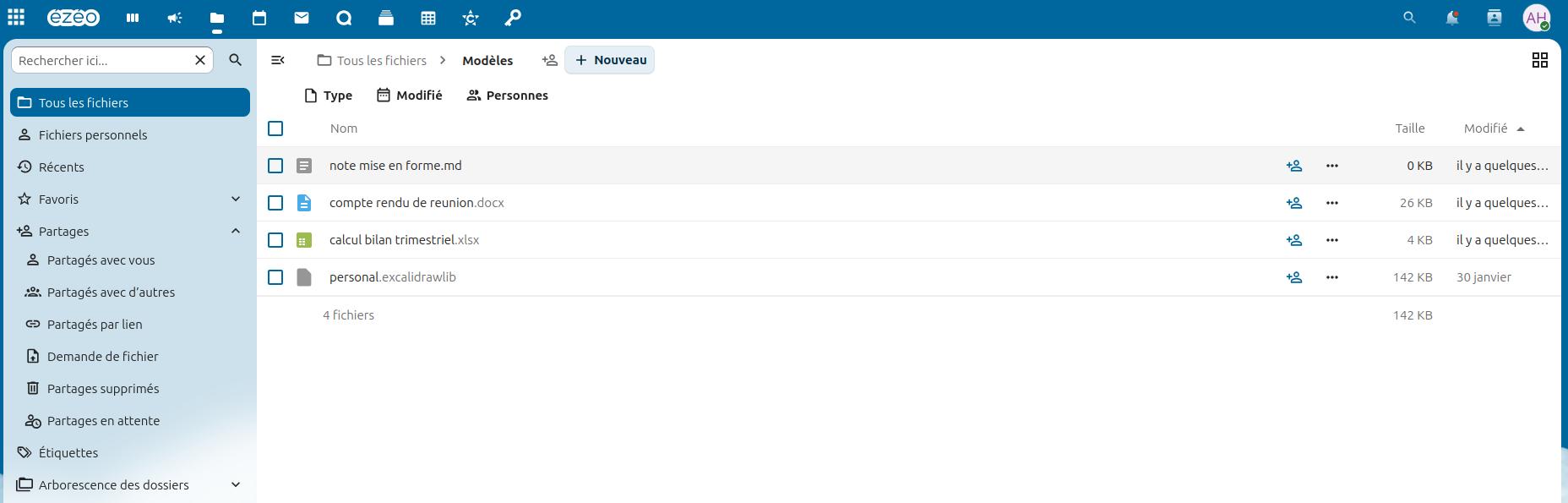Open the Files app in top bar

pyautogui.click(x=217, y=17)
